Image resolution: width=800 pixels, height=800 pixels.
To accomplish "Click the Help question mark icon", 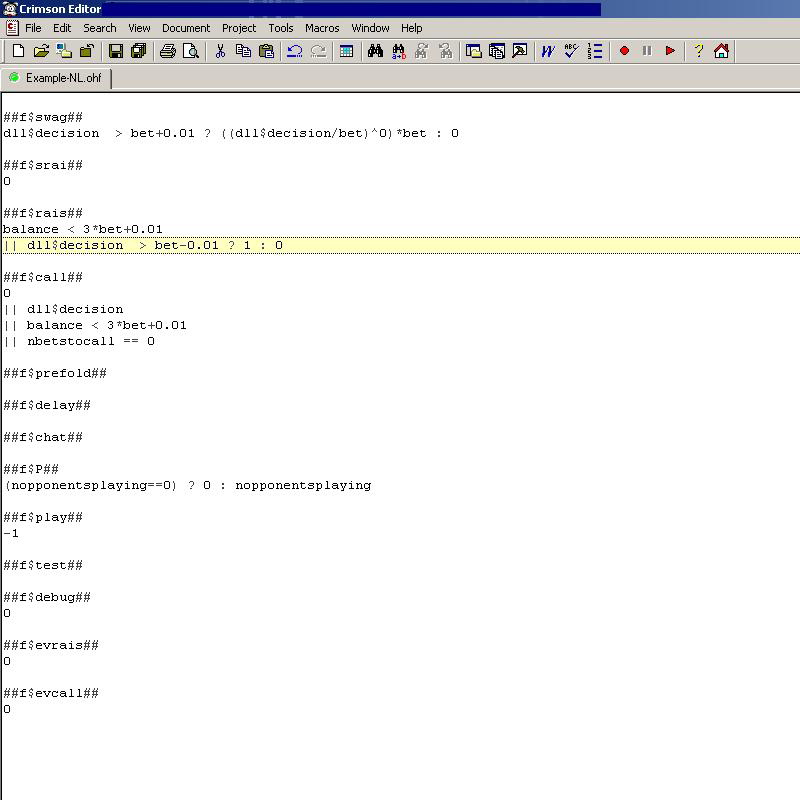I will tap(697, 51).
